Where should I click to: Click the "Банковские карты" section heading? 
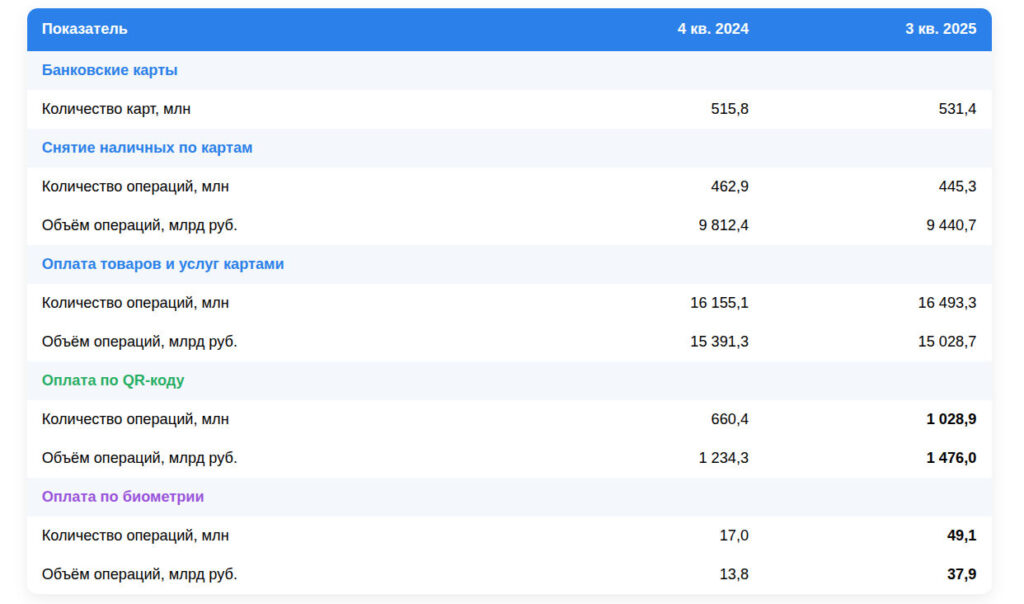pyautogui.click(x=110, y=70)
